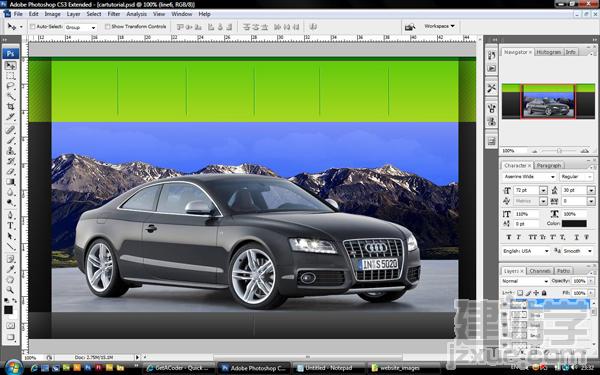
Task: Select the Eraser tool
Action: (10, 171)
